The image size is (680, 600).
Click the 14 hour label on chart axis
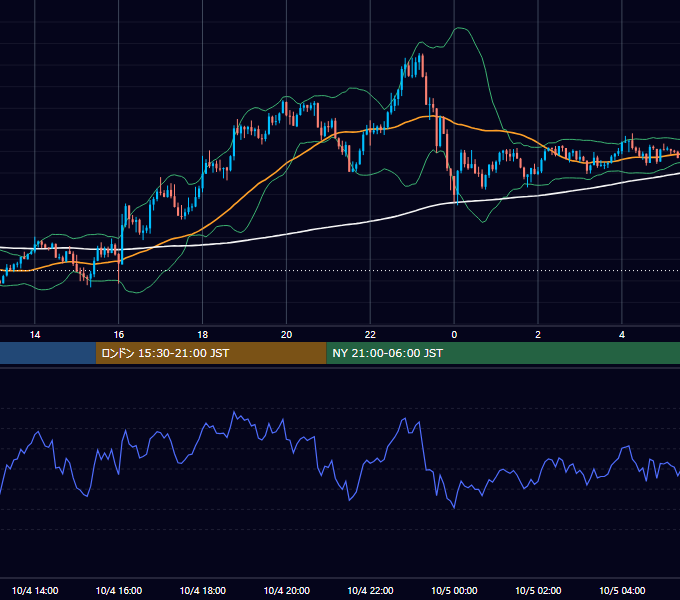click(35, 335)
